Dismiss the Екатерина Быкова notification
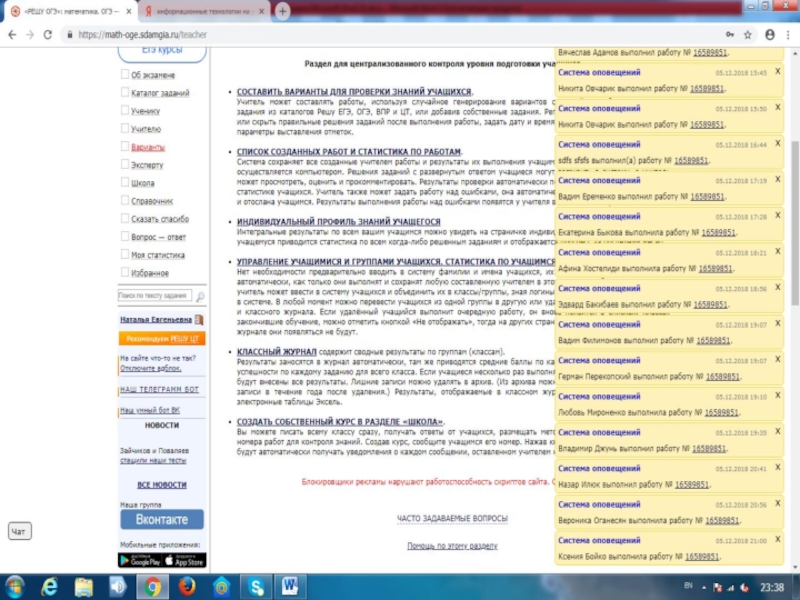The height and width of the screenshot is (600, 800). (x=778, y=215)
